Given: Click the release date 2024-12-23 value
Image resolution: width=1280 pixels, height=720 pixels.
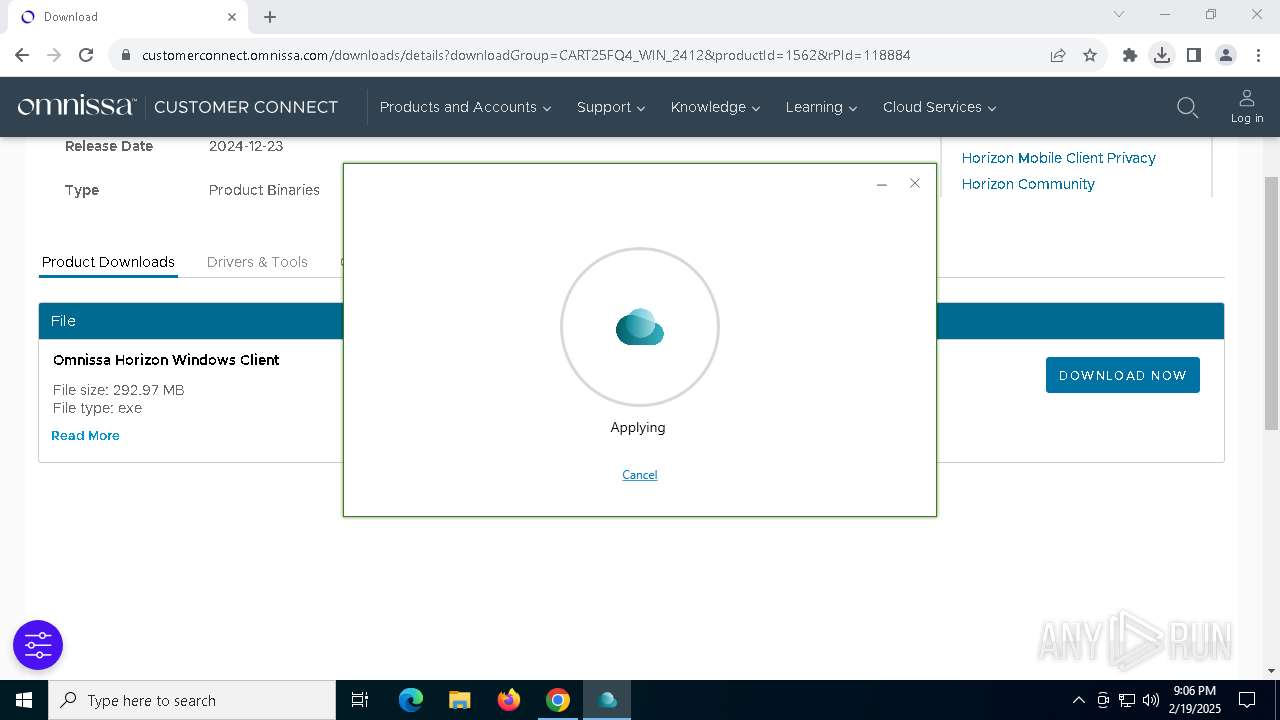Looking at the screenshot, I should pyautogui.click(x=246, y=146).
